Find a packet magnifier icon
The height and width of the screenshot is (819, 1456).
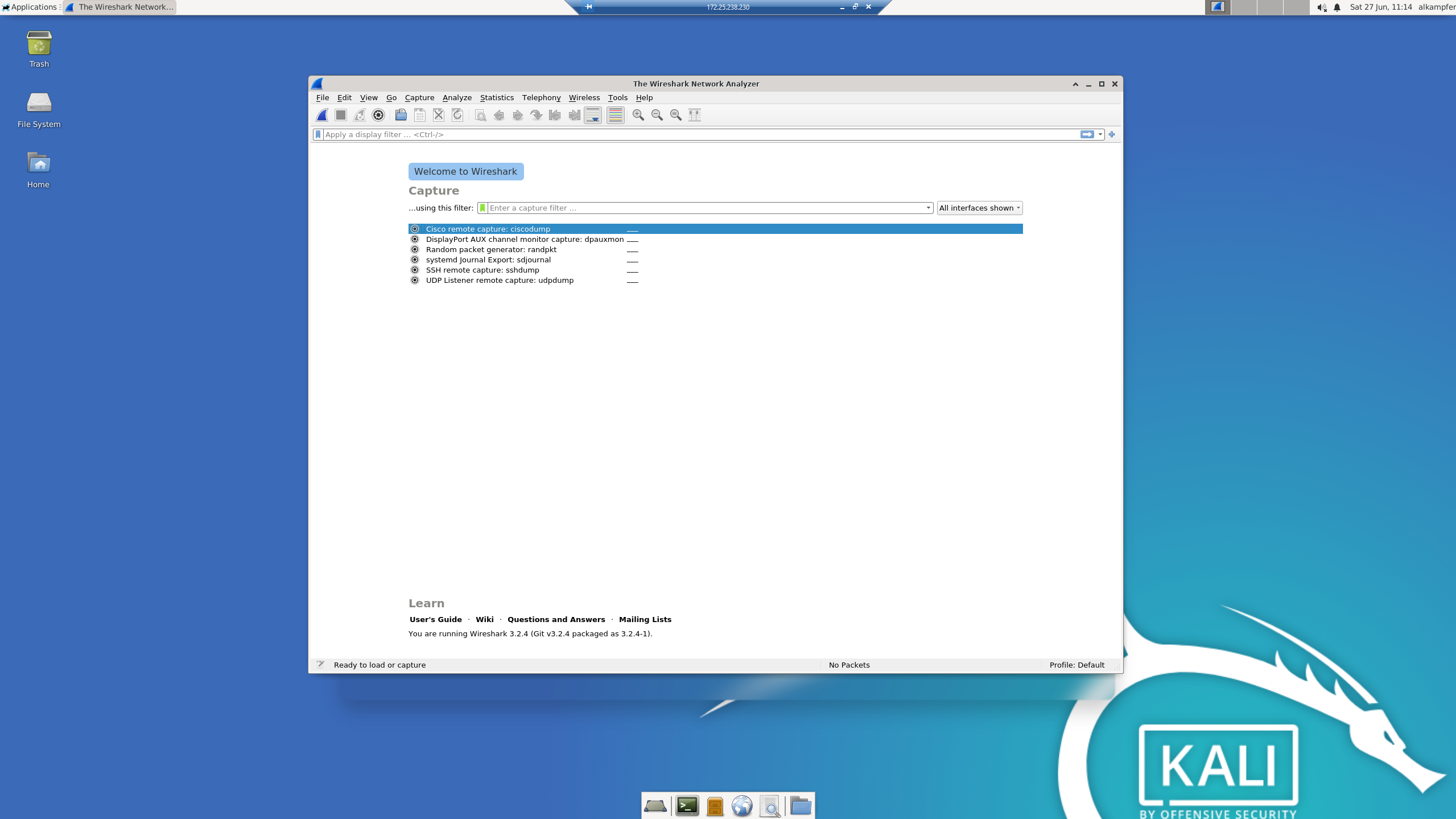coord(480,116)
